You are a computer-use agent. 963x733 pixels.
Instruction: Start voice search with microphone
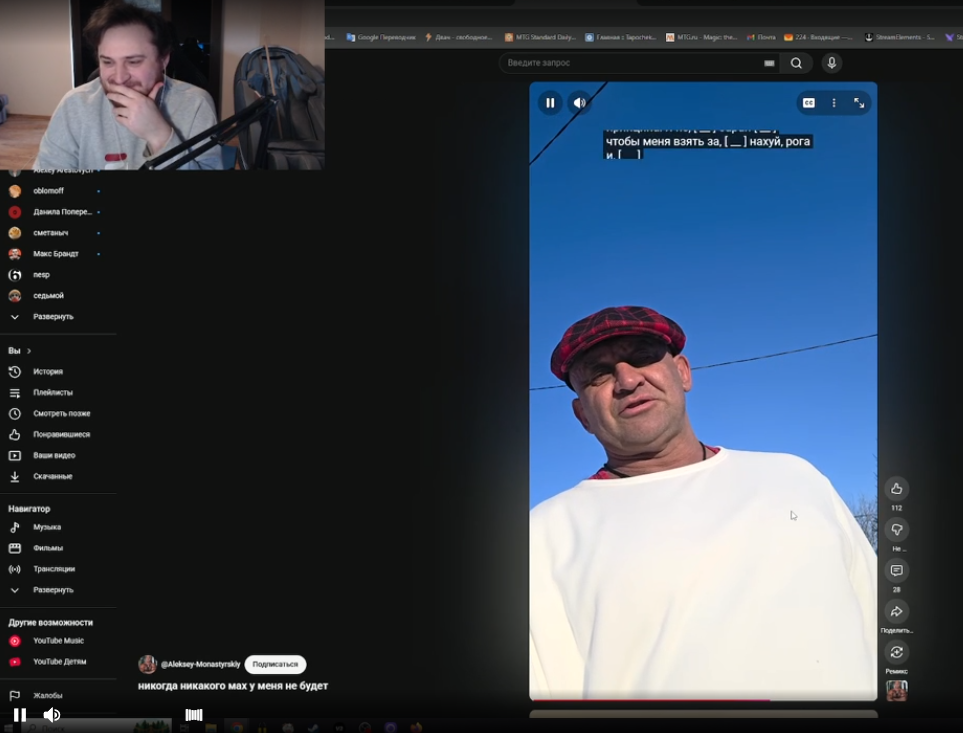[x=832, y=63]
